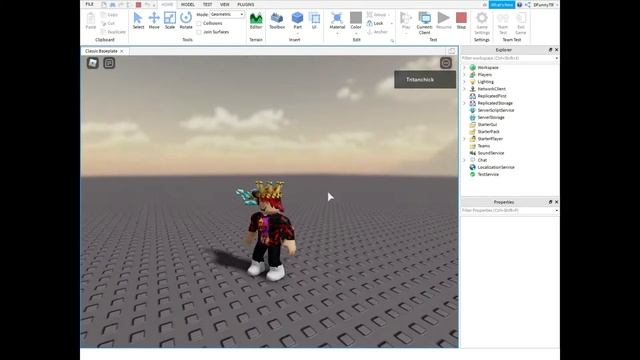Screen dimensions: 640x360
Task: Click the Resume playback button
Action: tap(444, 20)
